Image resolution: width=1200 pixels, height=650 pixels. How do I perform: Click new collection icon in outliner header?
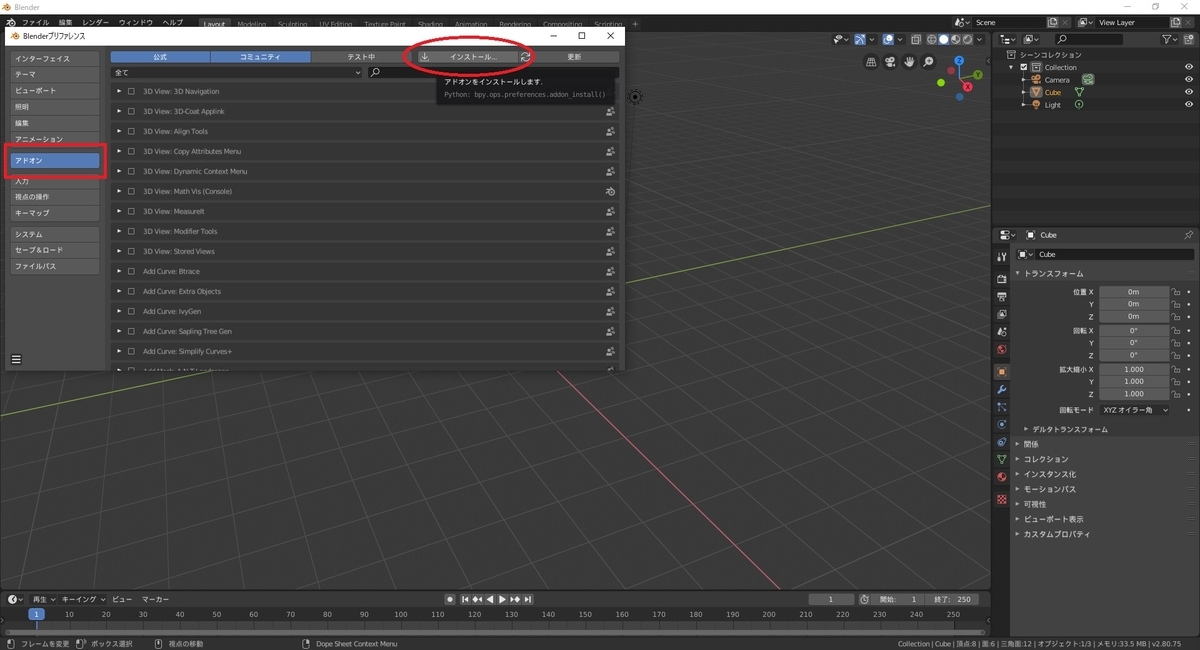1189,39
